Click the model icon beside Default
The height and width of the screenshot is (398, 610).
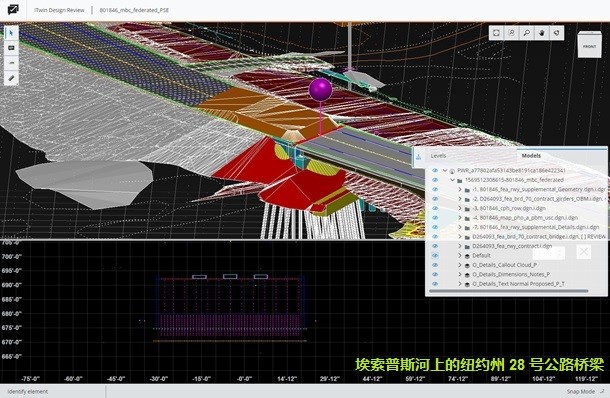point(467,256)
